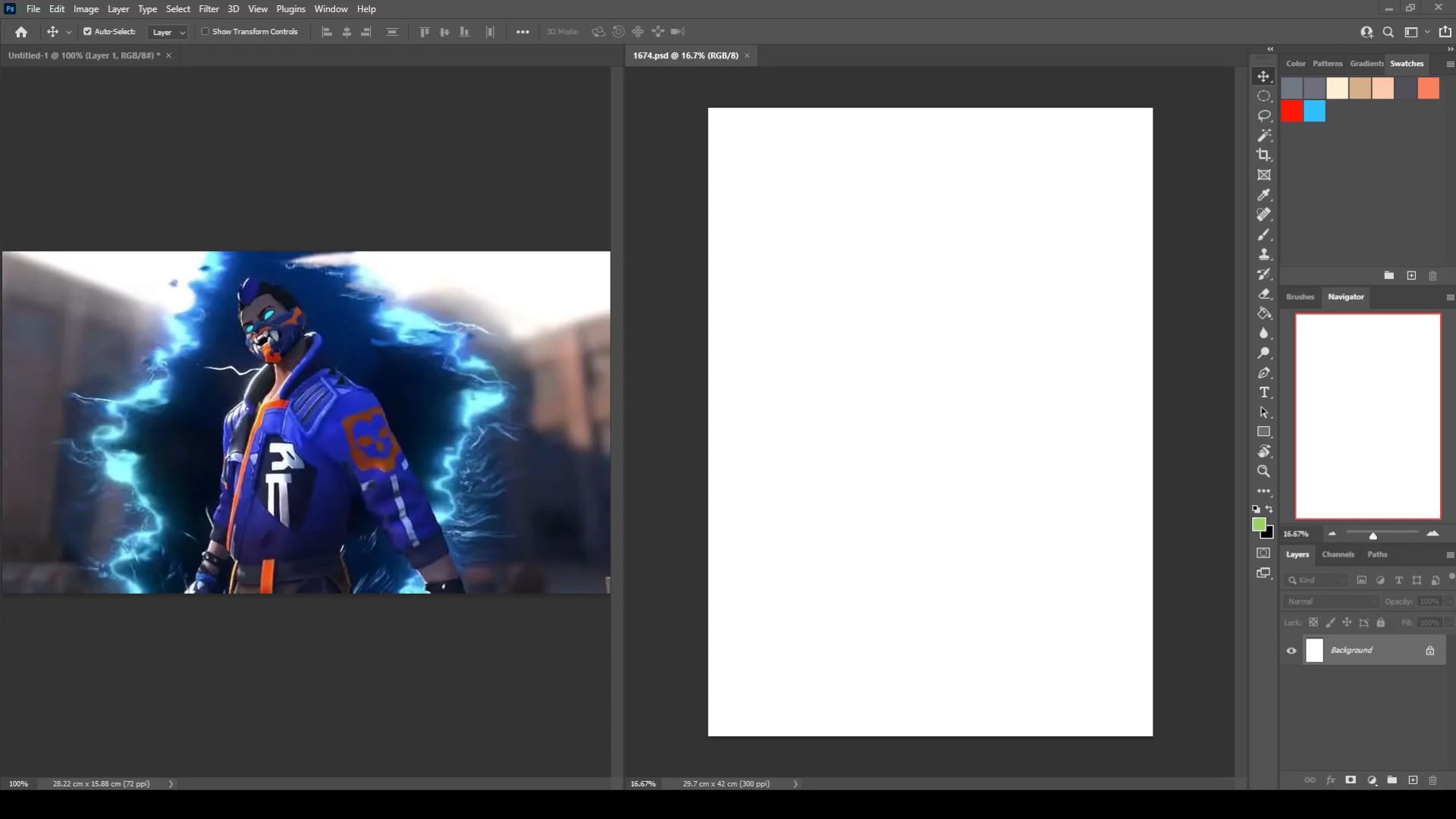Open the Paths tab
The image size is (1456, 819).
[1377, 554]
